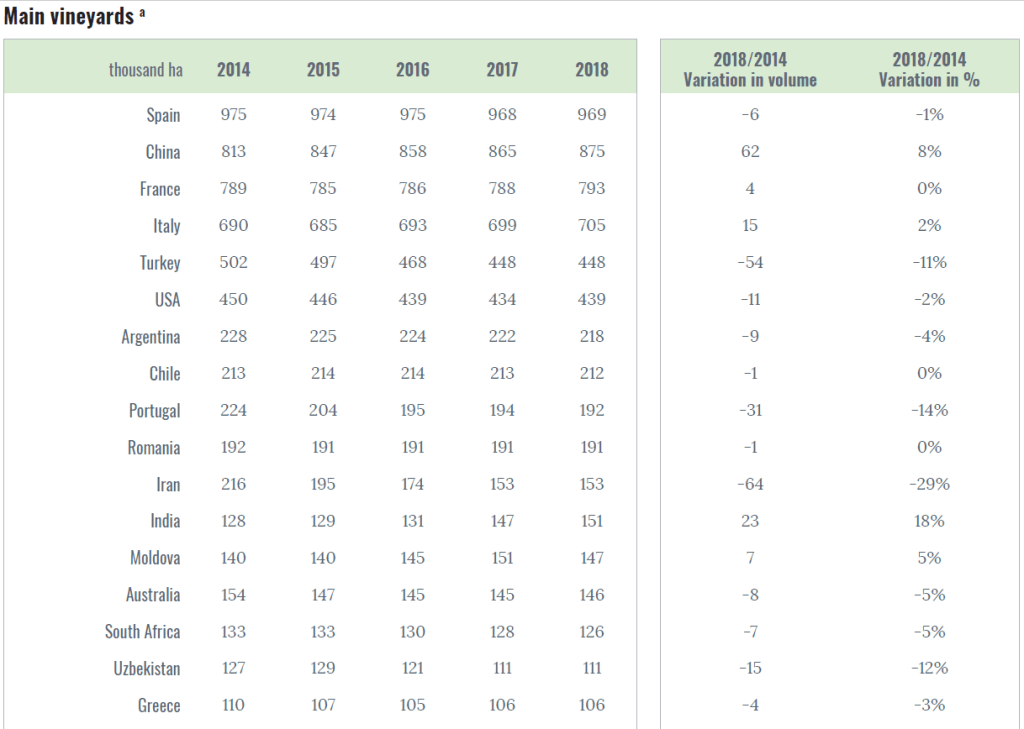The width and height of the screenshot is (1024, 729).
Task: Select India's 18% variation value
Action: [x=929, y=521]
